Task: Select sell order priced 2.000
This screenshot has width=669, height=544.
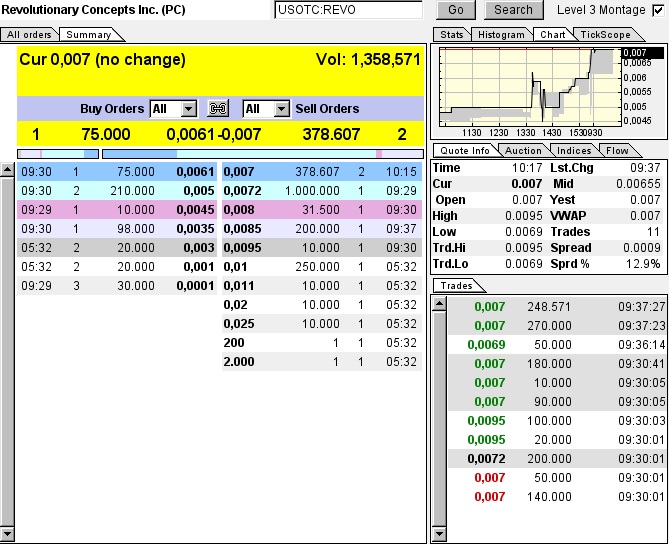Action: point(322,361)
